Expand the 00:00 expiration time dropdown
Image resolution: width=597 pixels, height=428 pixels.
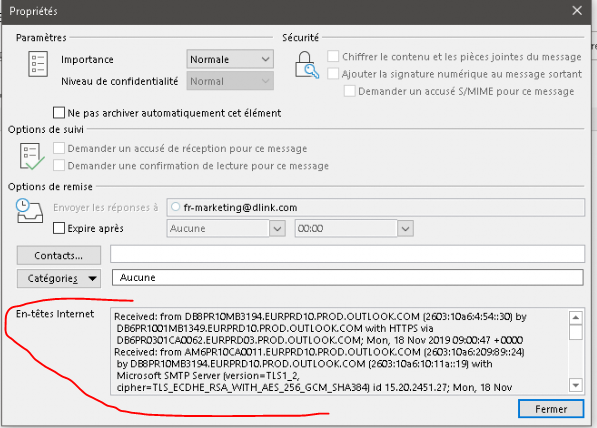click(405, 228)
